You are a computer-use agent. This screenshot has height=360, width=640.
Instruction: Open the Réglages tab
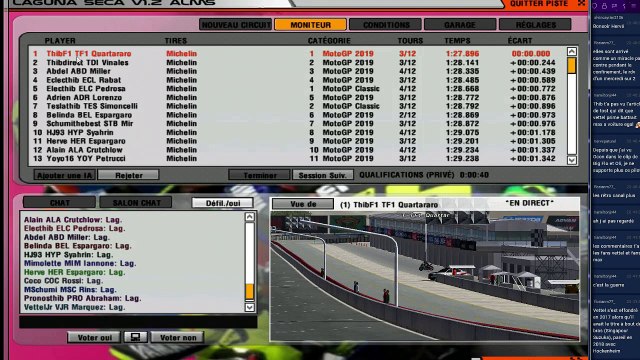535,24
